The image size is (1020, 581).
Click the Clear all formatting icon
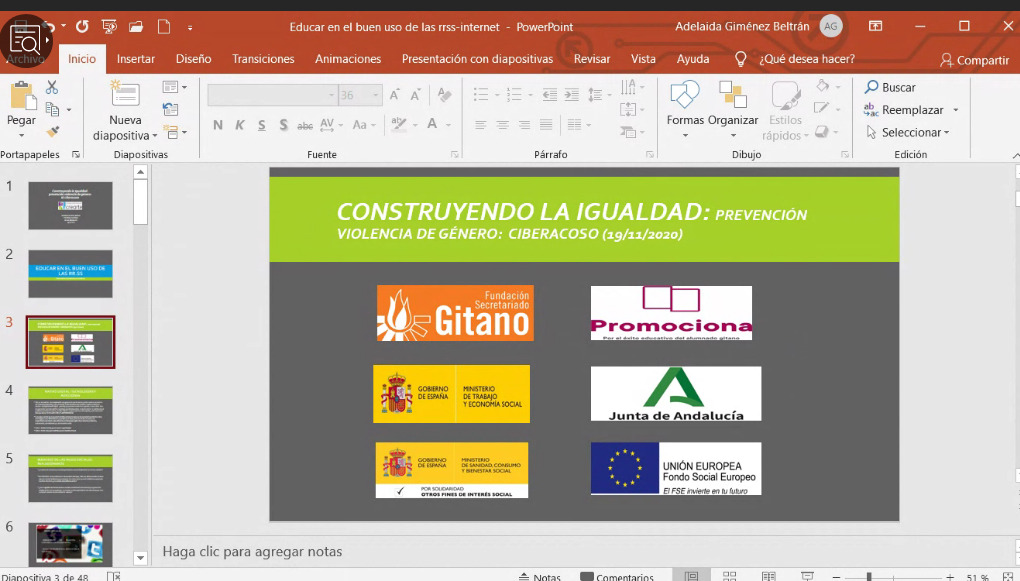coord(444,95)
